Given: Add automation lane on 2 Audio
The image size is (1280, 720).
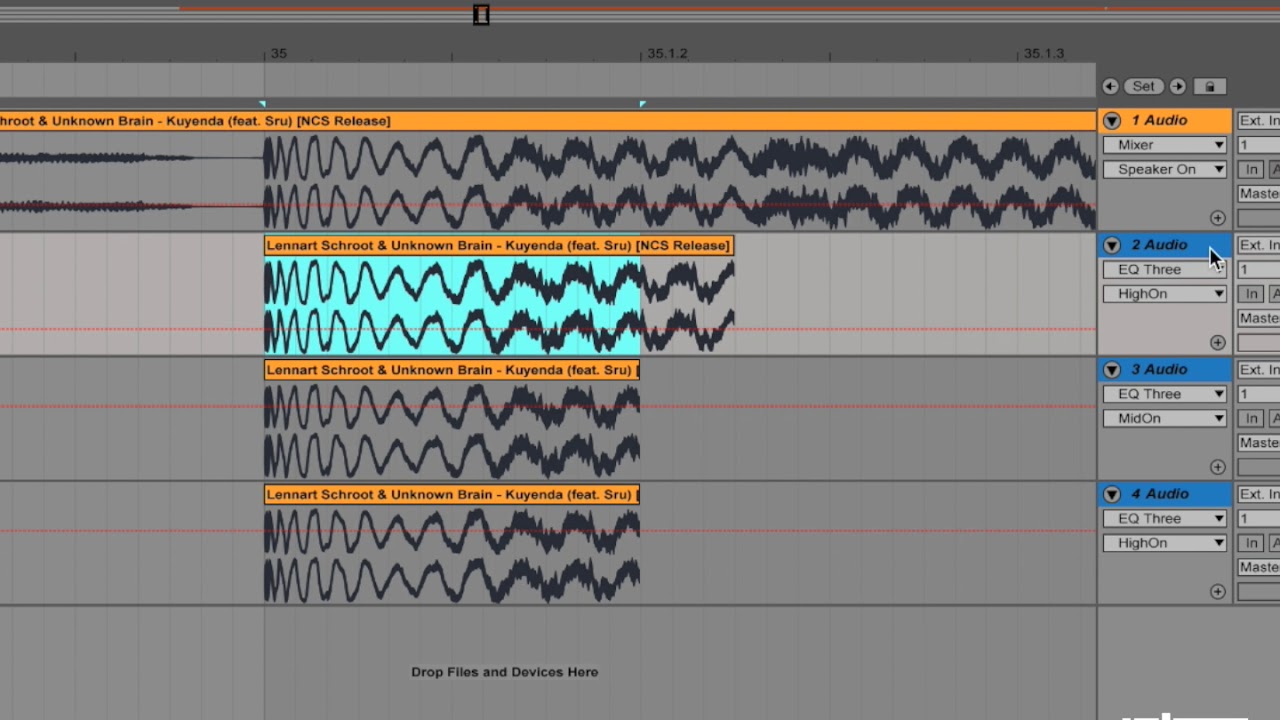Looking at the screenshot, I should point(1217,342).
